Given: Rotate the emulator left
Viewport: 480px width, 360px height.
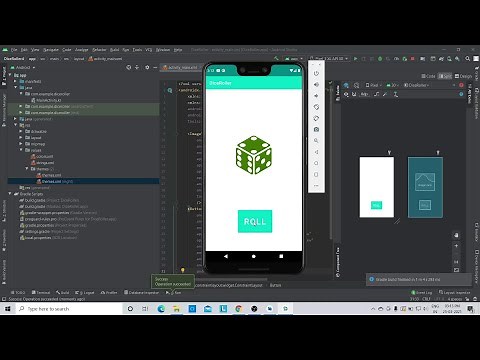Looking at the screenshot, I should [316, 107].
